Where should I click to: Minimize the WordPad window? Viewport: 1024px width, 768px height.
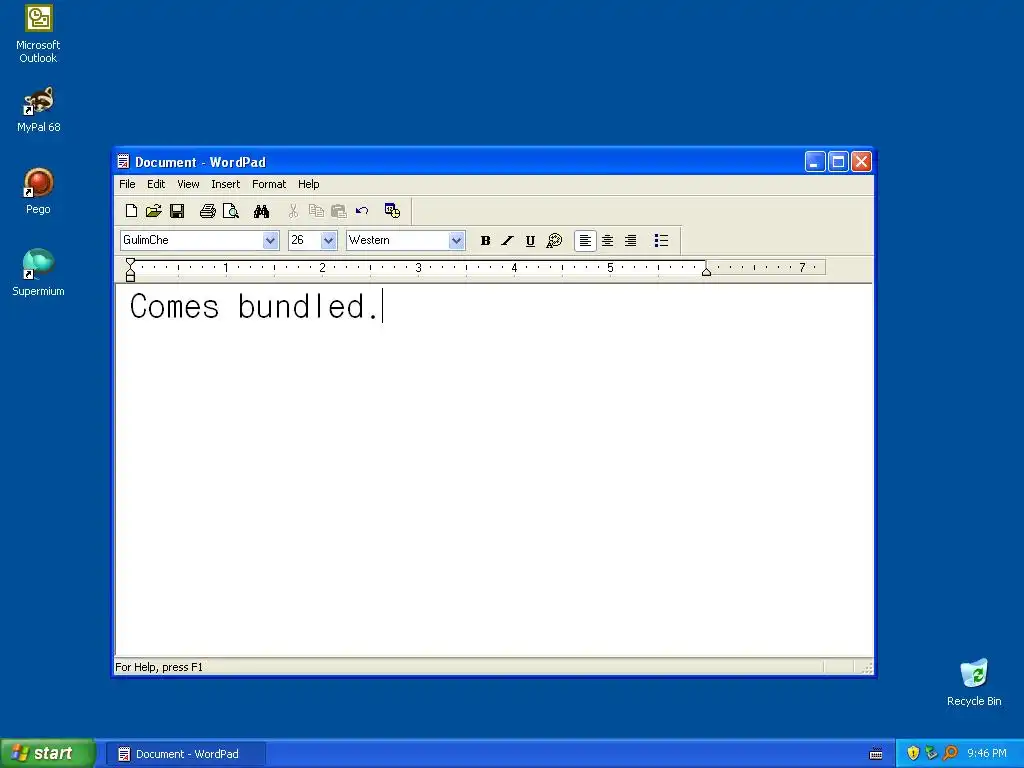814,161
